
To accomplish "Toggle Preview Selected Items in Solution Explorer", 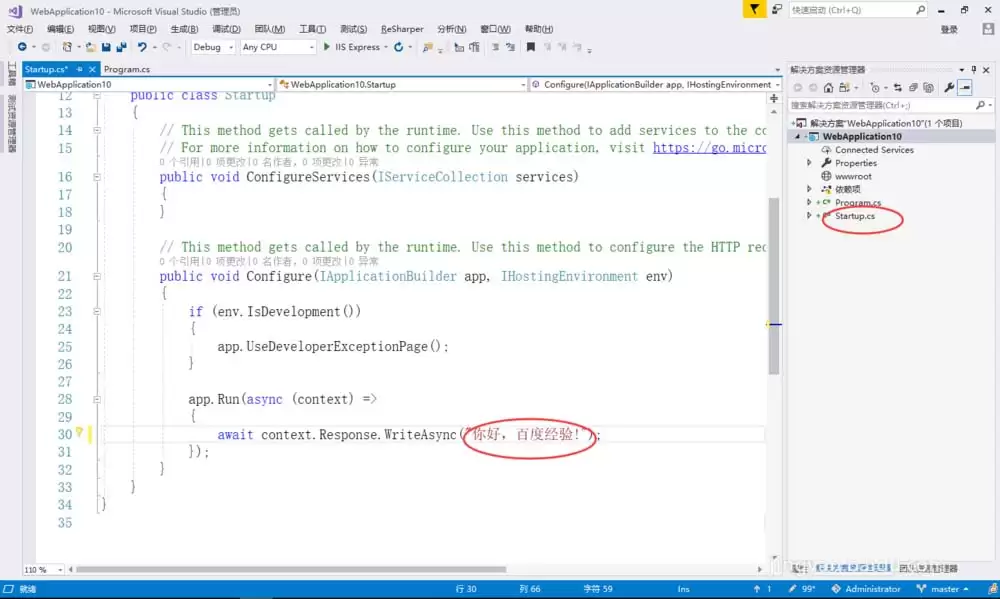I will [966, 87].
